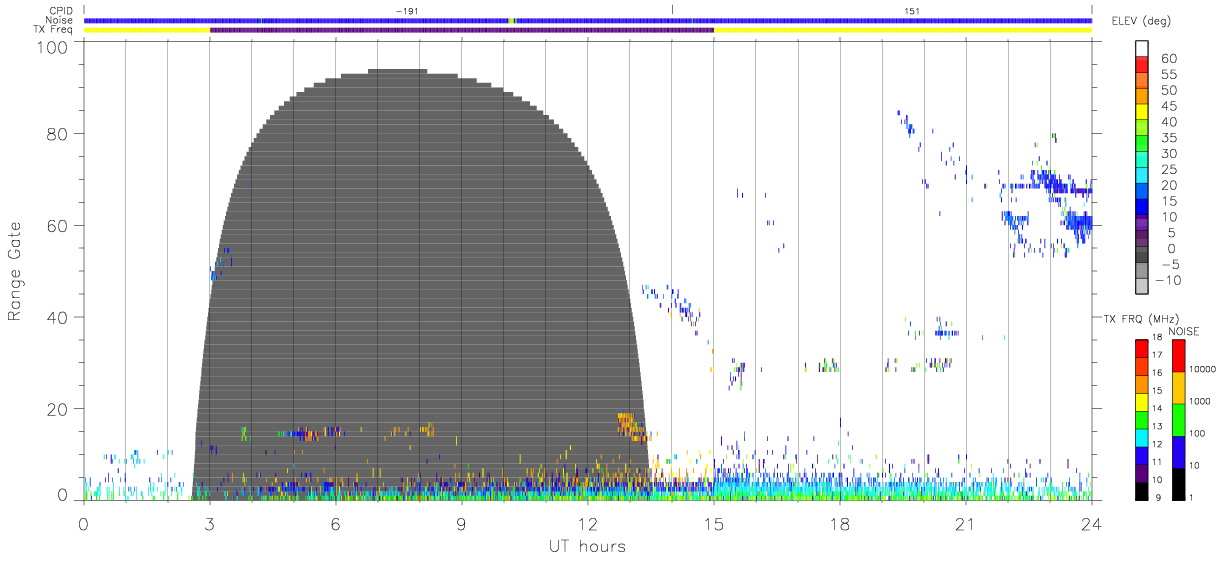The image size is (1228, 567).
Task: Click the 3 tick on UT hours axis
Action: point(209,523)
